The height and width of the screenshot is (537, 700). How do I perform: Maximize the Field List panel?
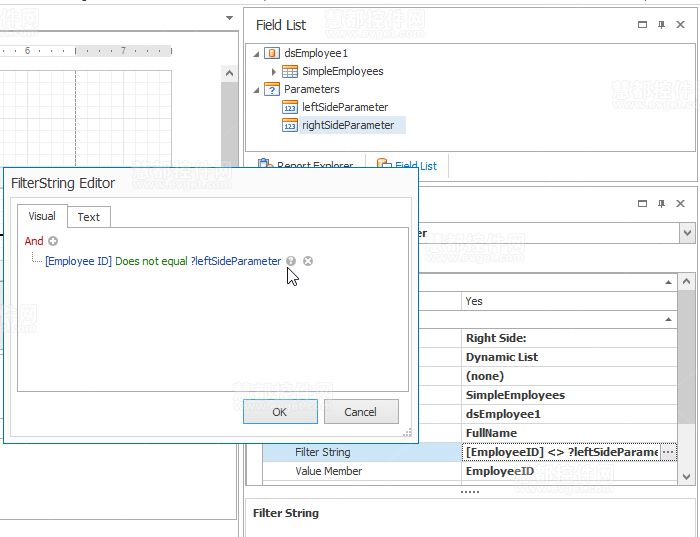642,25
